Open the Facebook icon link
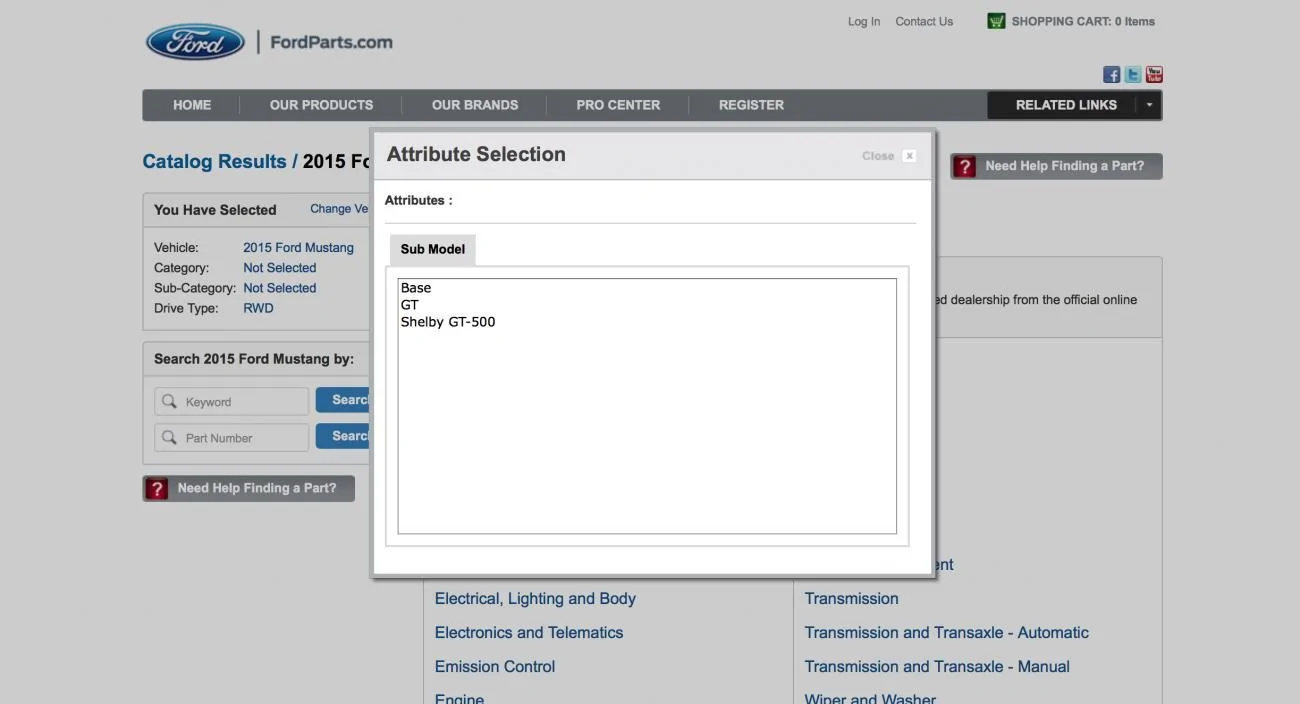 pos(1111,75)
